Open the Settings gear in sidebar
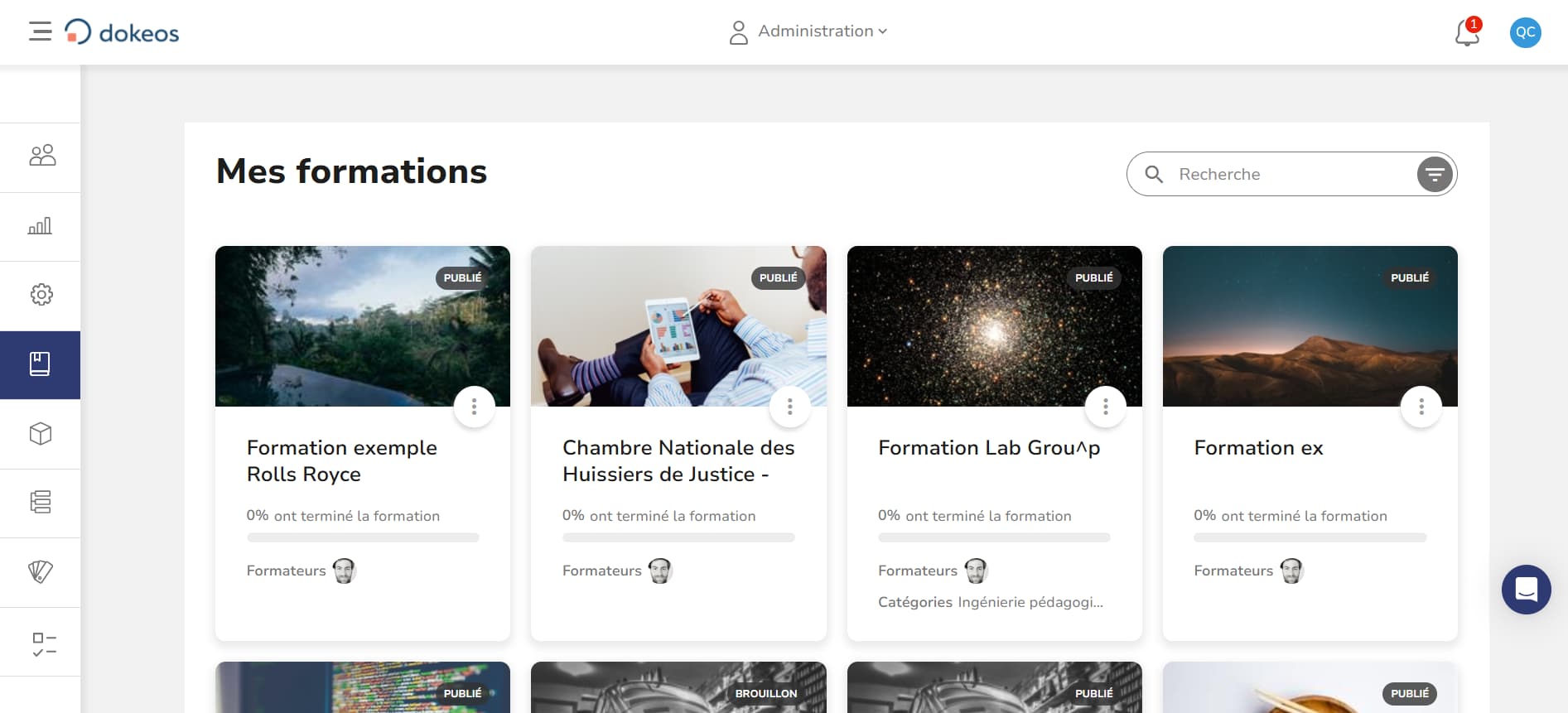This screenshot has width=1568, height=713. click(x=41, y=295)
